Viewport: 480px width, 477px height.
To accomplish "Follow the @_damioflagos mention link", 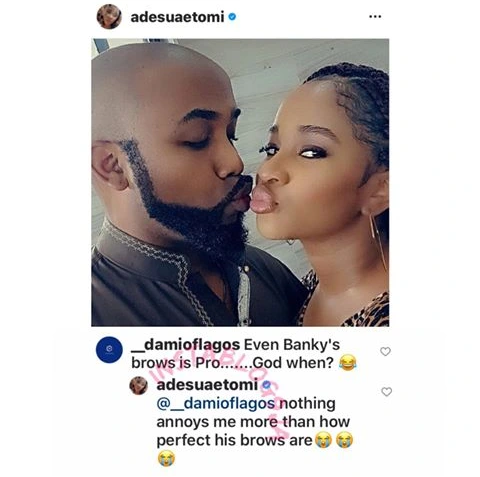I will (x=216, y=404).
